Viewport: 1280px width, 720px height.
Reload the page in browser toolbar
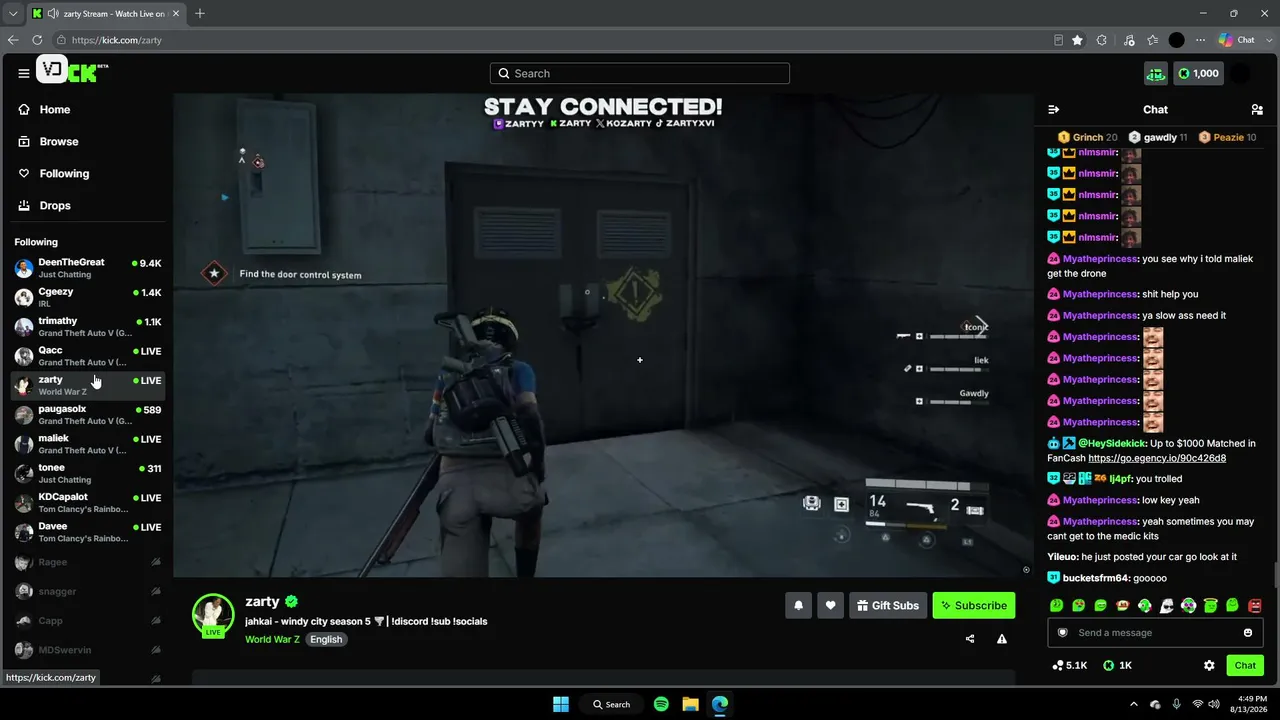pos(37,40)
